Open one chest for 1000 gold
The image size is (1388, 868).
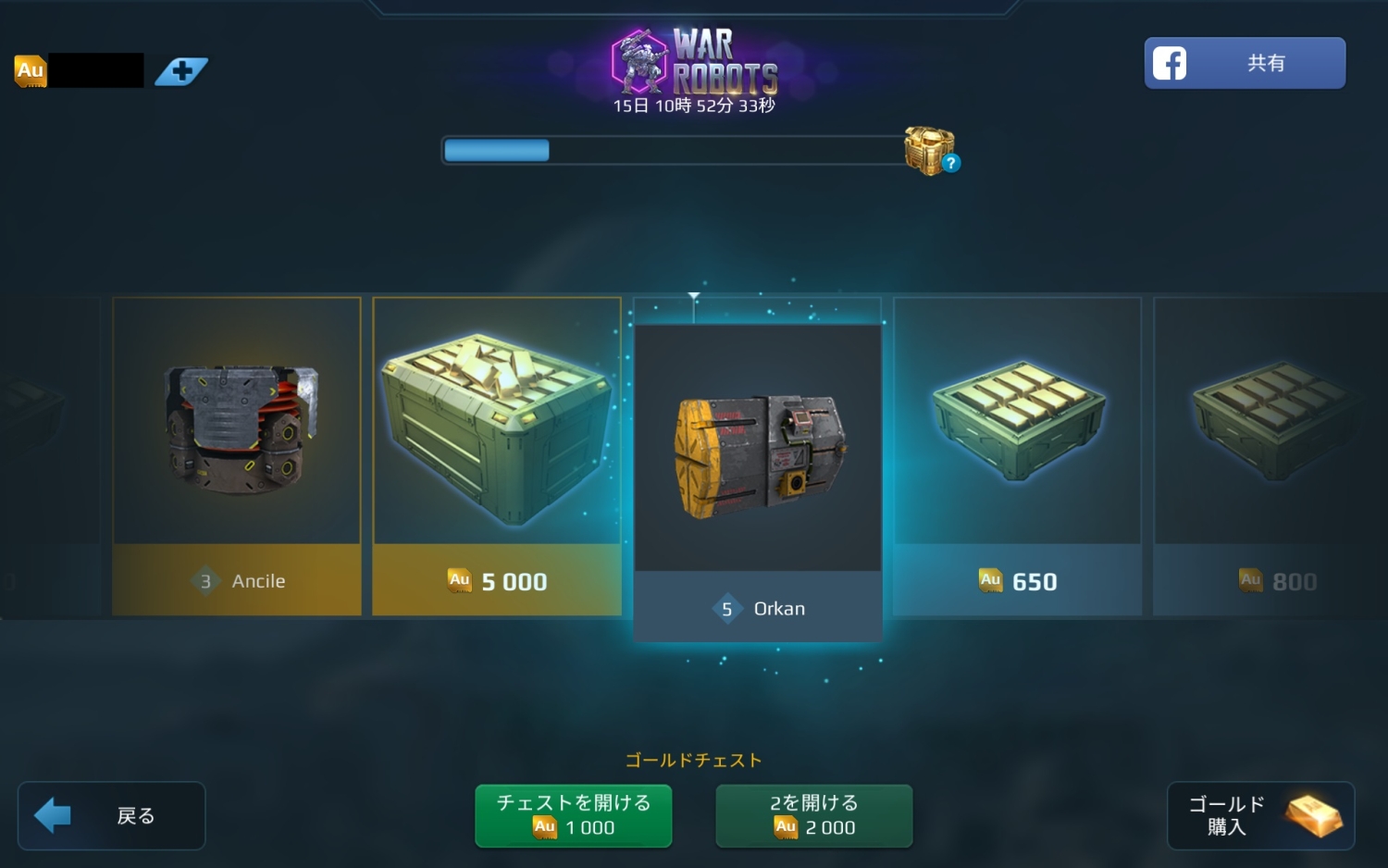[574, 815]
